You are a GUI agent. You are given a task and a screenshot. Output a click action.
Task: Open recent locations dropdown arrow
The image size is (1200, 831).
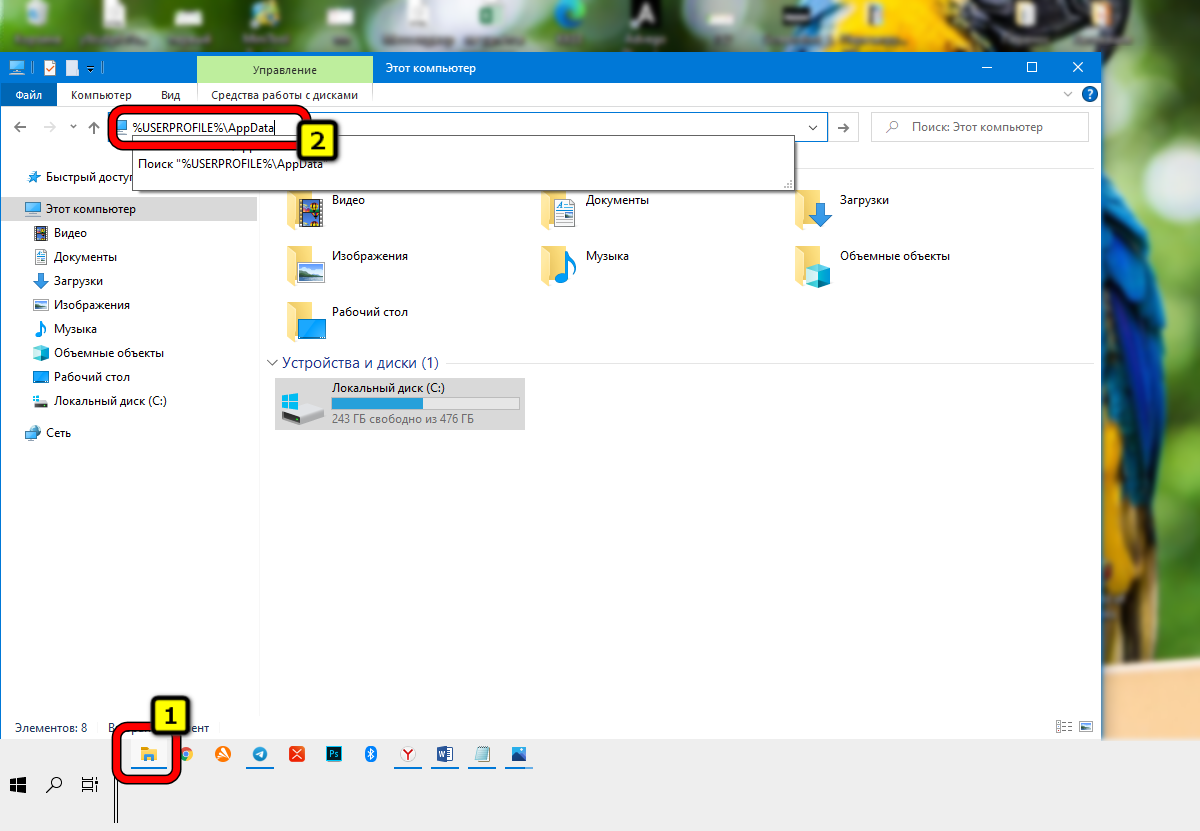(x=73, y=127)
